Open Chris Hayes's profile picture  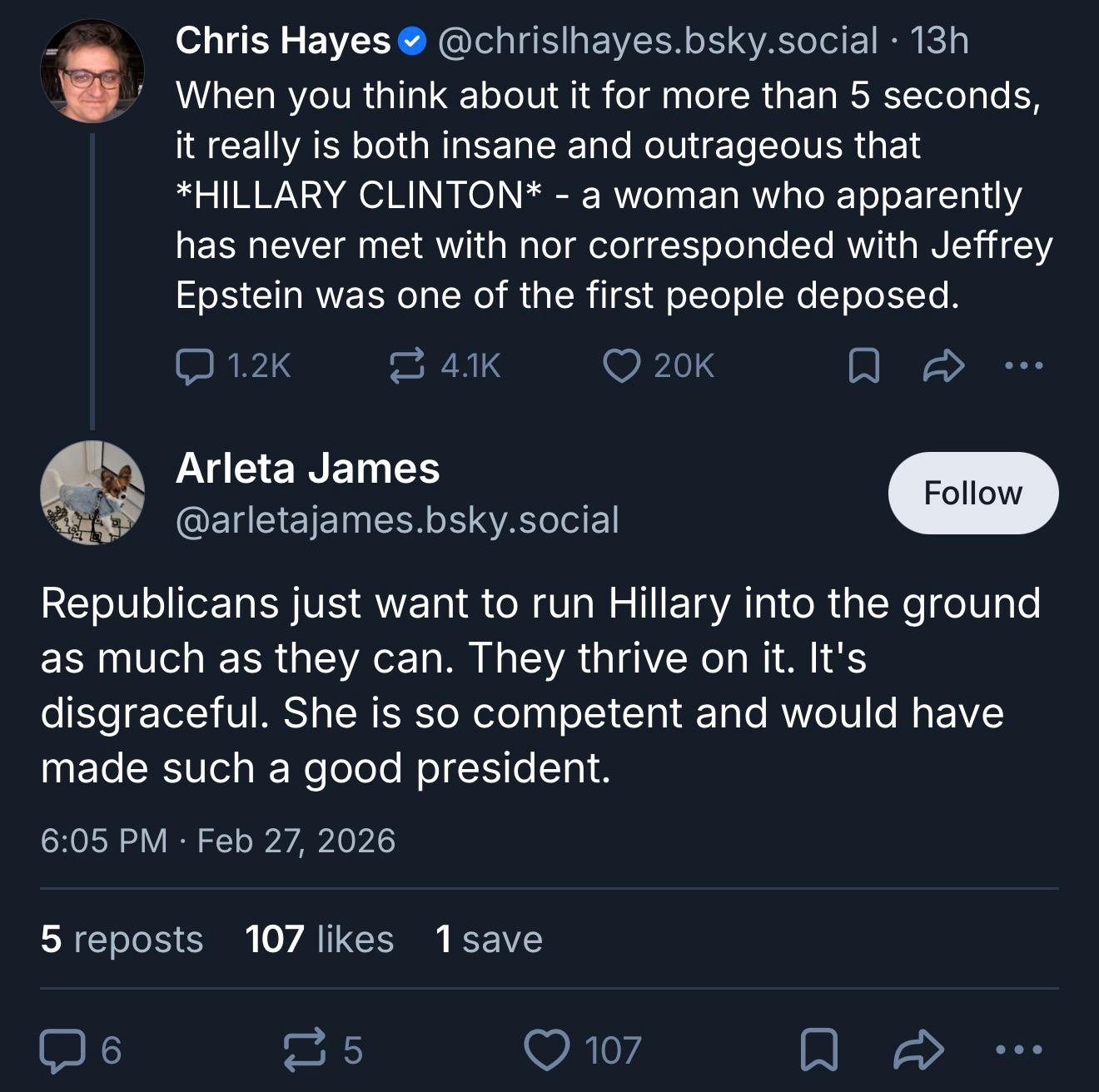point(92,72)
